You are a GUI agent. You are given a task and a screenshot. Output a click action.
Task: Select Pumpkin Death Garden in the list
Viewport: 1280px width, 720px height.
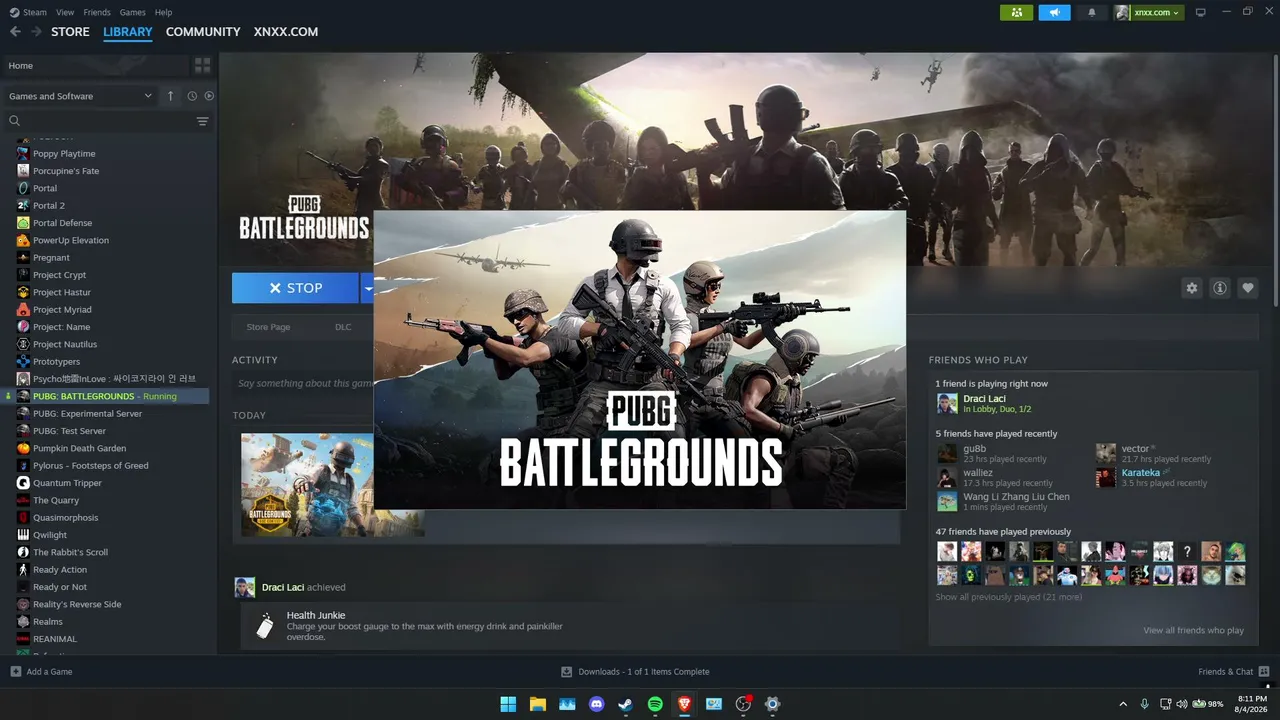(x=79, y=448)
